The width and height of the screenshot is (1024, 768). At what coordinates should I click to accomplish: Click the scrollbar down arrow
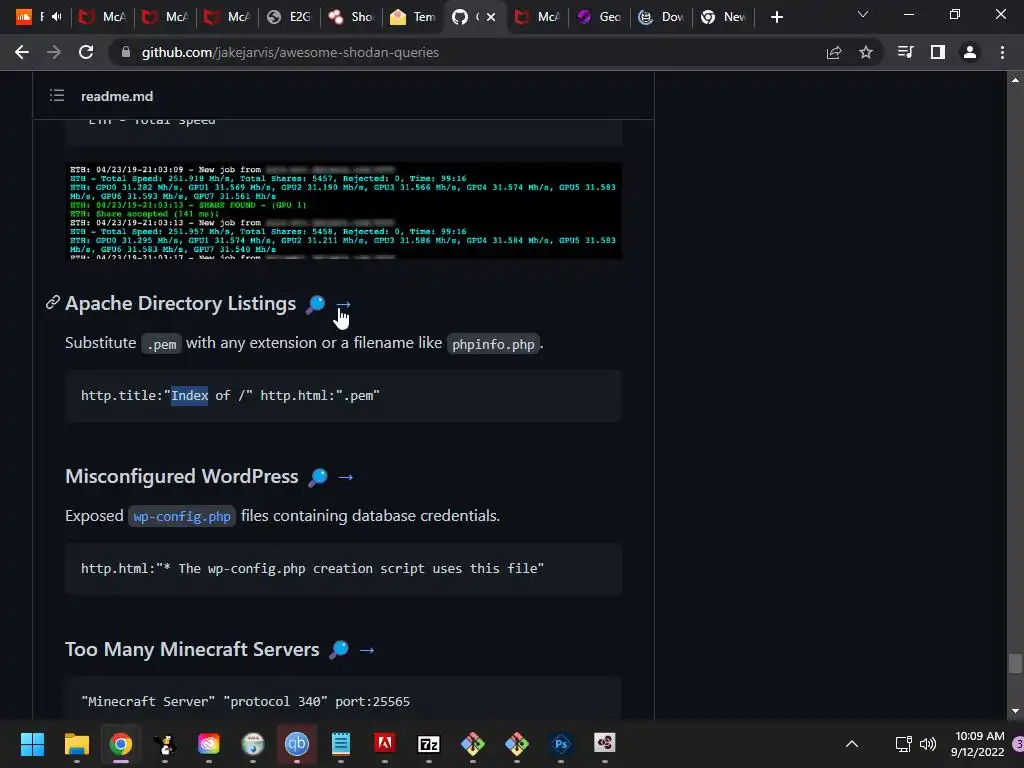(1015, 711)
